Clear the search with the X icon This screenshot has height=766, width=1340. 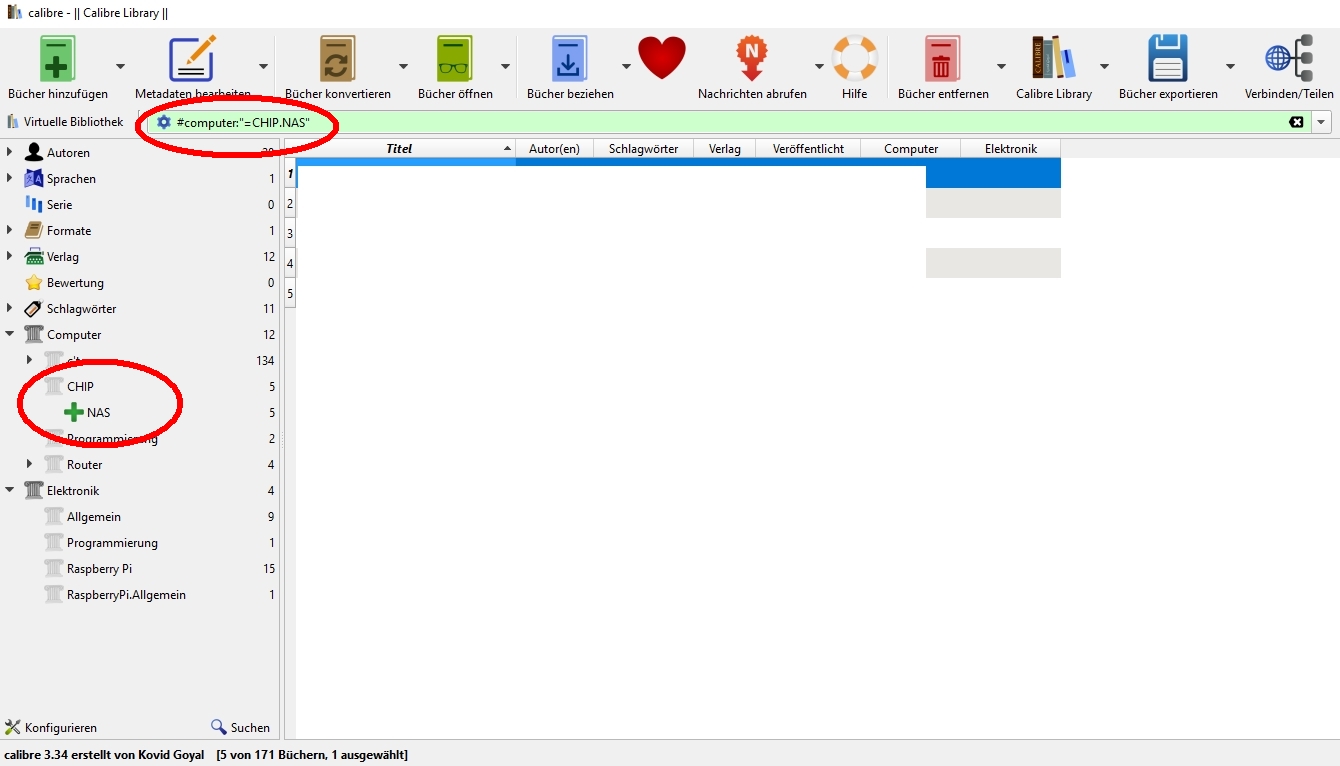click(x=1296, y=122)
